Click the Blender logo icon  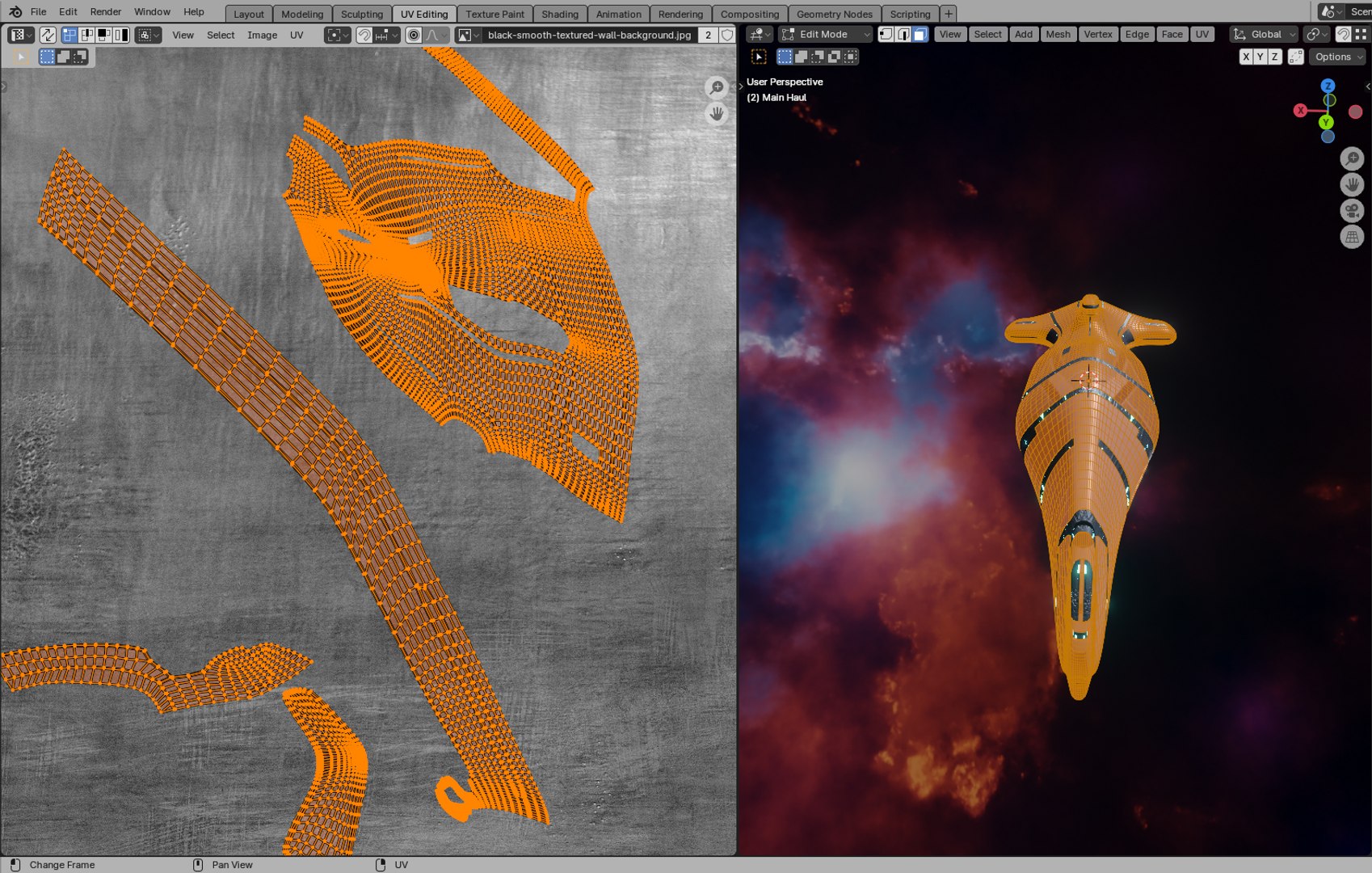[x=15, y=12]
